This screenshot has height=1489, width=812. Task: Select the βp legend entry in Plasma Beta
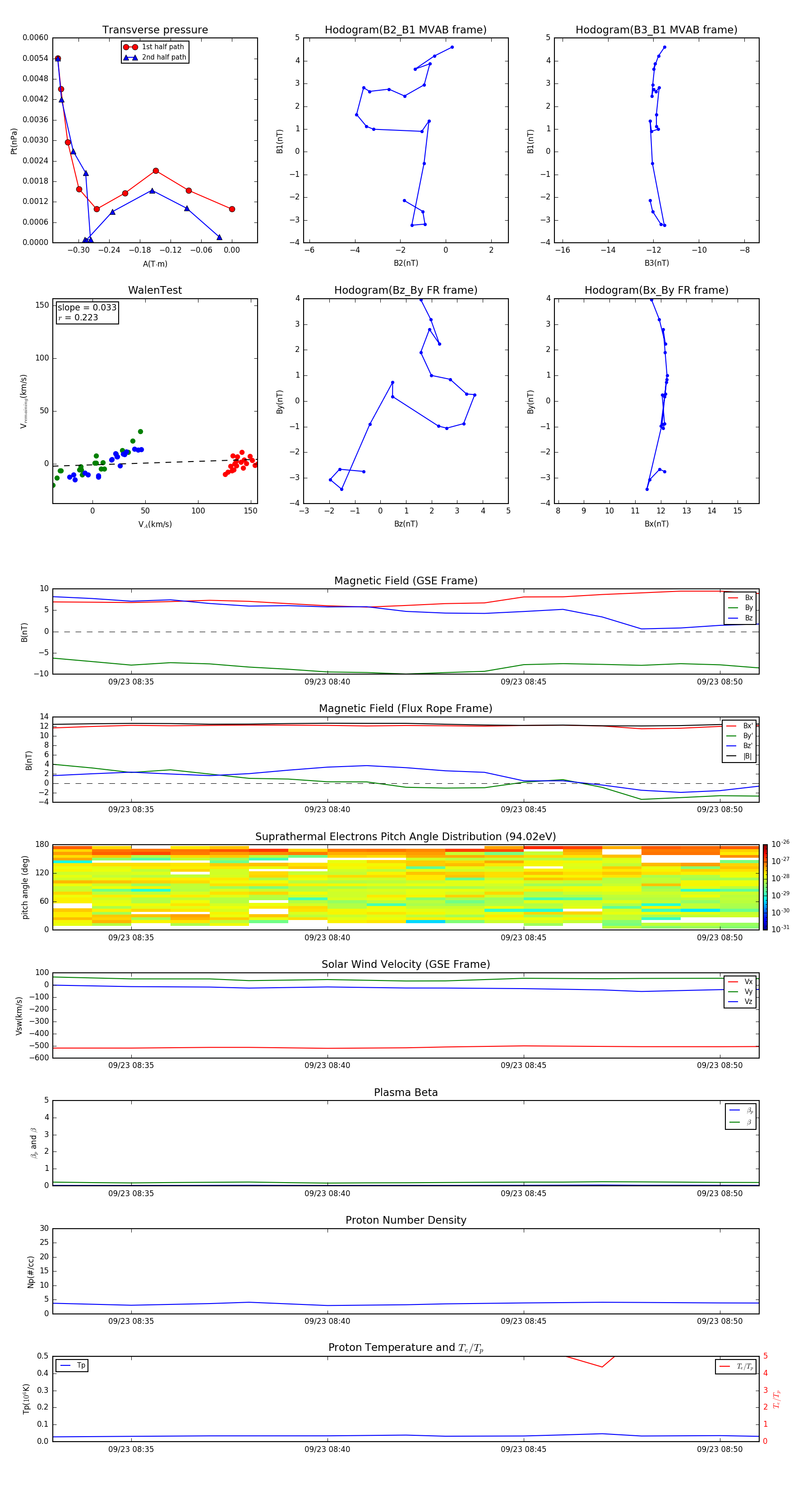741,1110
